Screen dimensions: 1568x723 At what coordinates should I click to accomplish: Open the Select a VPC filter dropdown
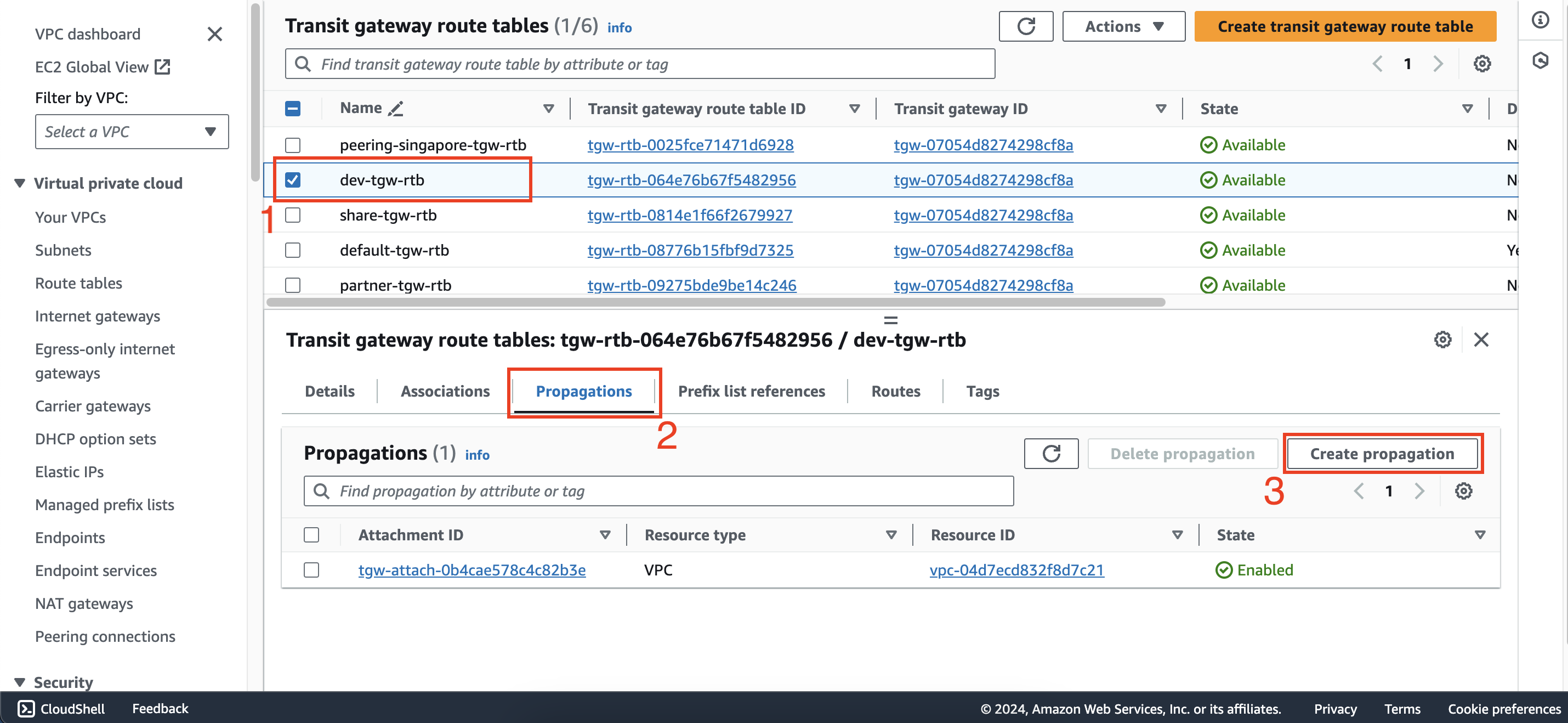132,132
